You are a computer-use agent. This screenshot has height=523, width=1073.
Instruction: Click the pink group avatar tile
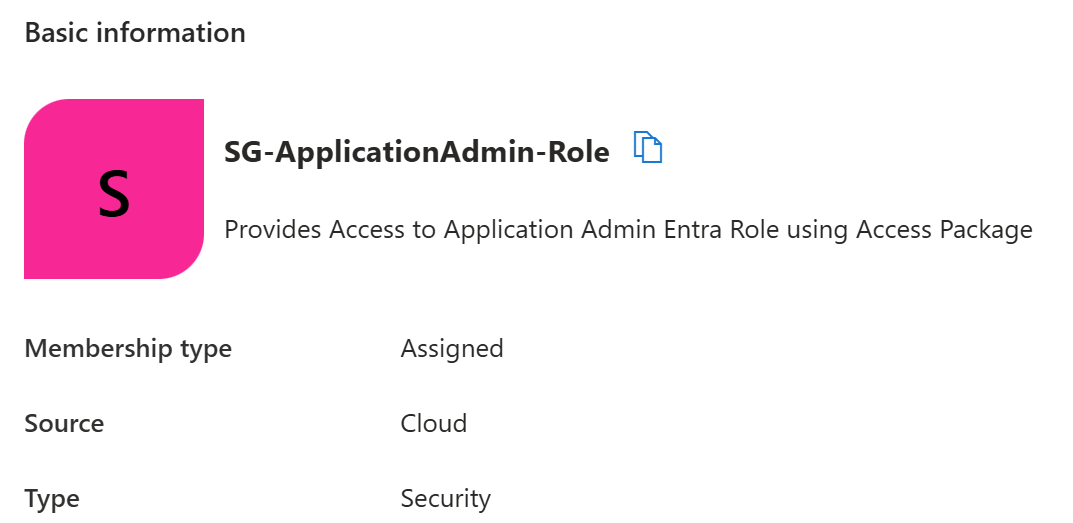[114, 189]
